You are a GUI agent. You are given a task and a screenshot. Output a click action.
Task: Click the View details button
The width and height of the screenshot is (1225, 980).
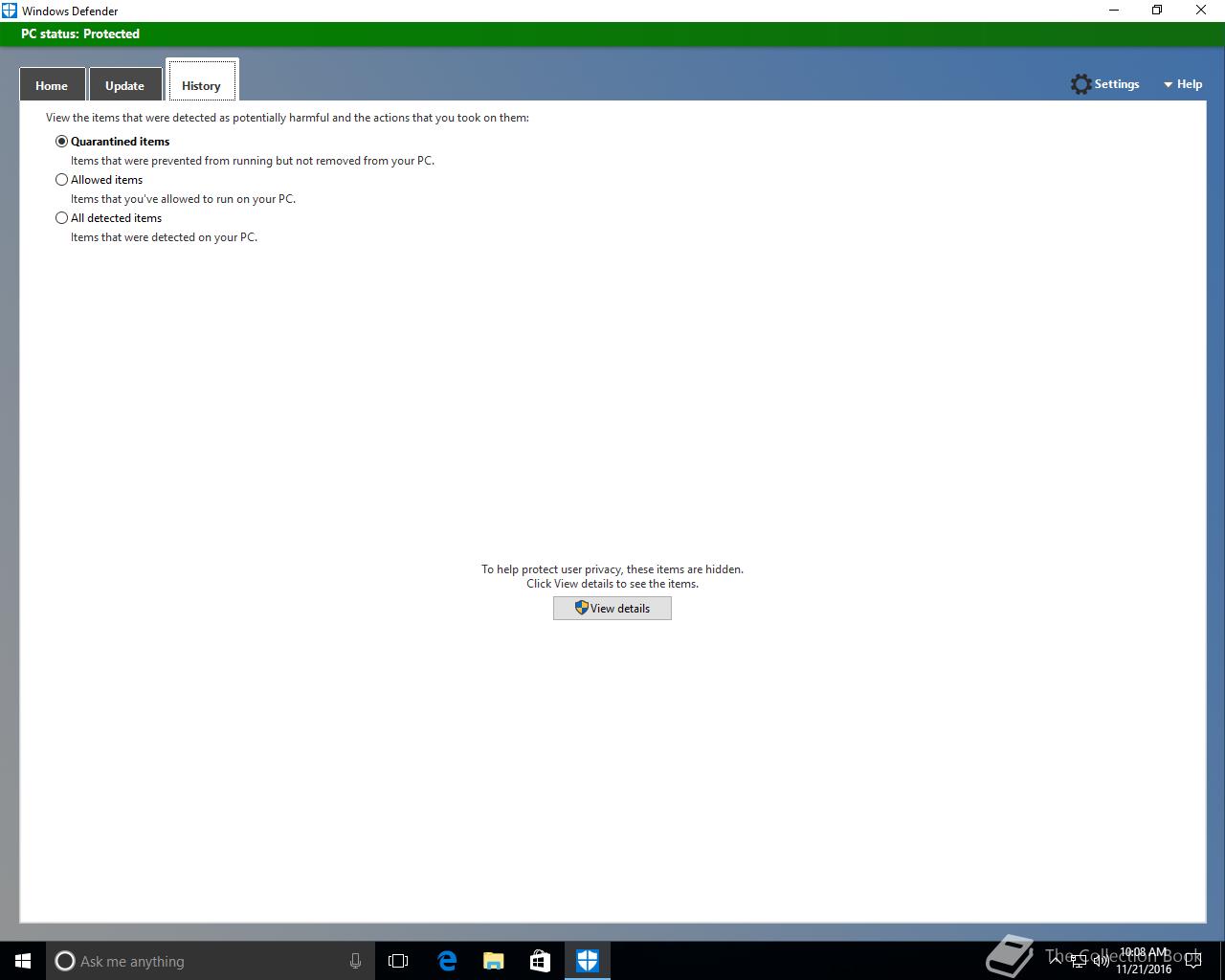(x=612, y=608)
